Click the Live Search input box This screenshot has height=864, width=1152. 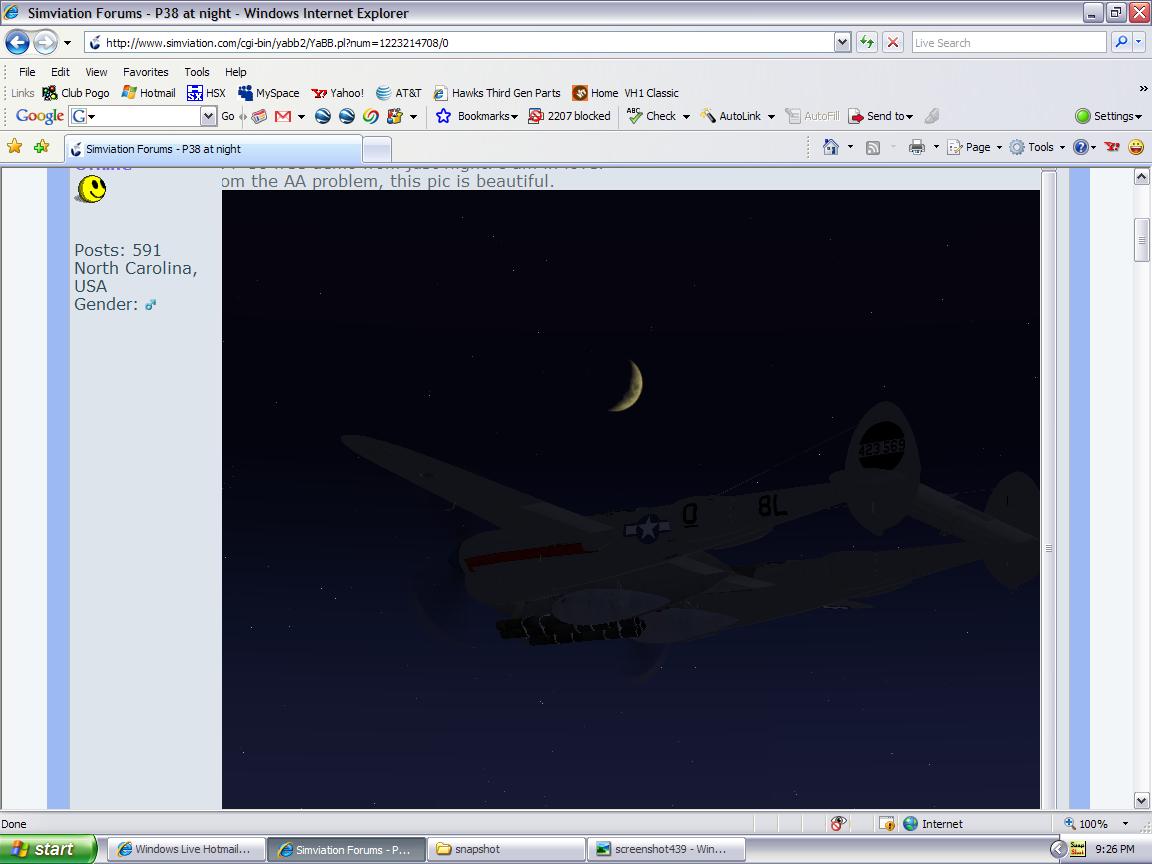(1007, 43)
